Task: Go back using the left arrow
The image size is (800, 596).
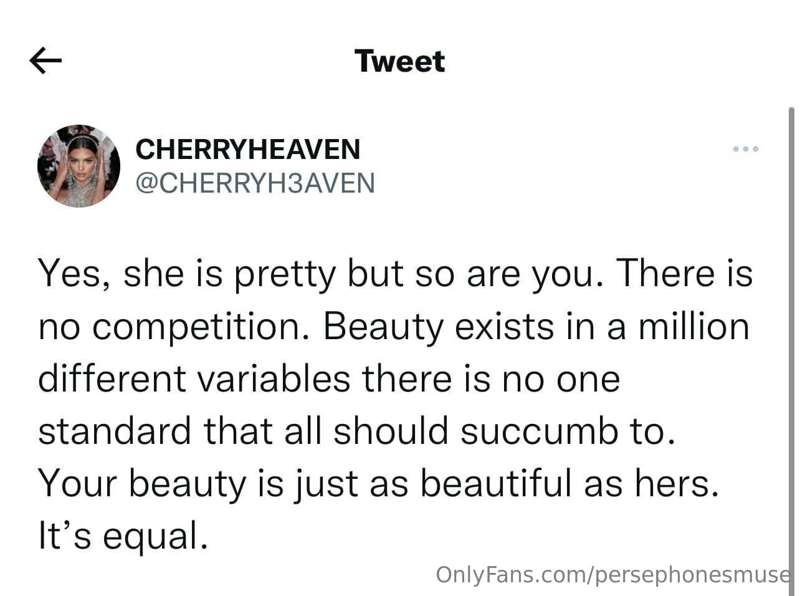Action: (x=45, y=61)
